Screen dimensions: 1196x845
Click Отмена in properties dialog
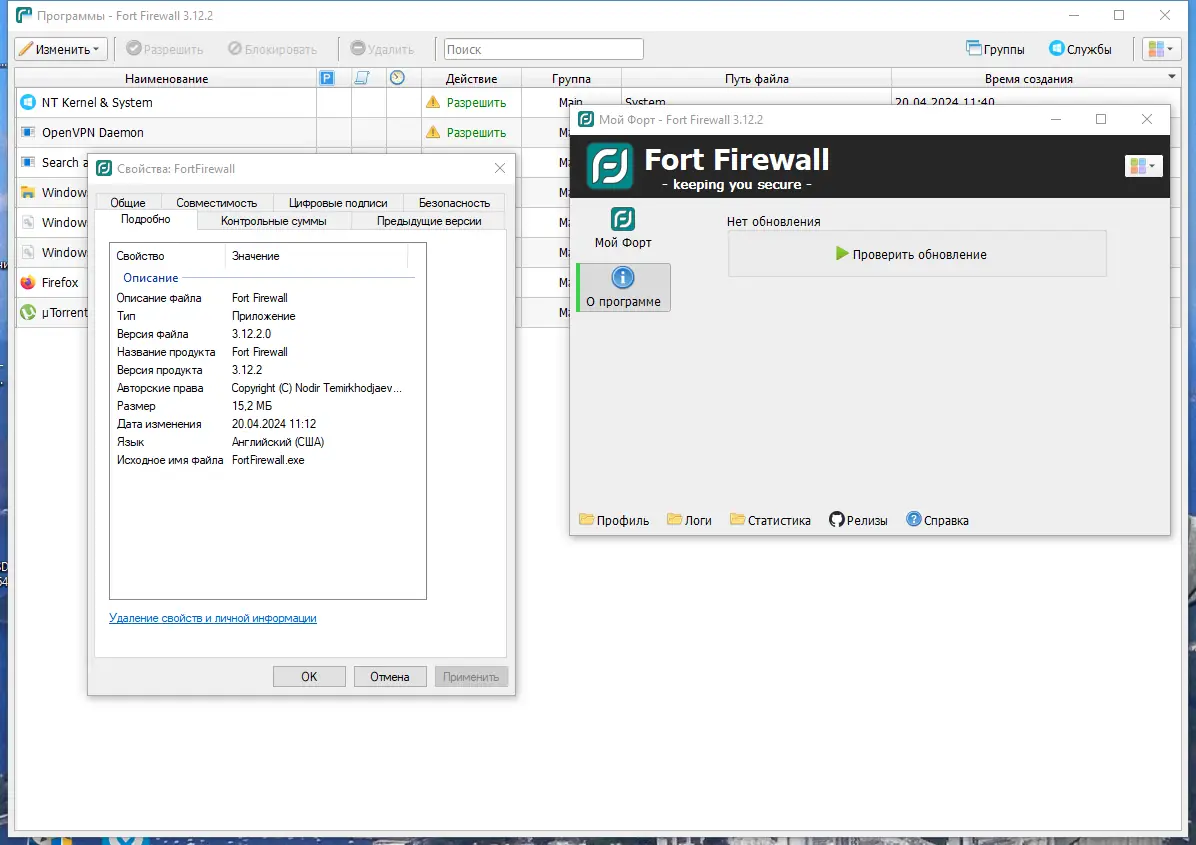(x=390, y=676)
